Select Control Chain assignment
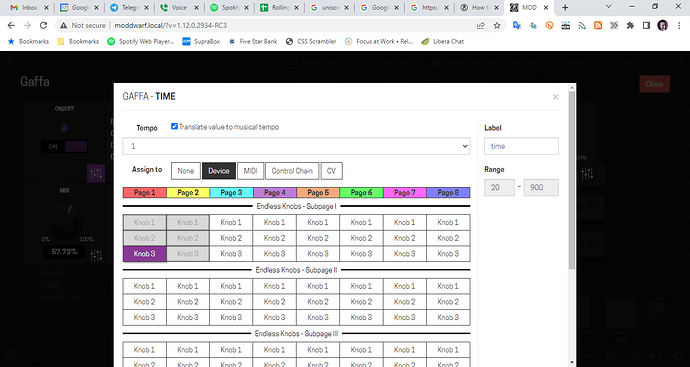This screenshot has height=367, width=690. 292,171
